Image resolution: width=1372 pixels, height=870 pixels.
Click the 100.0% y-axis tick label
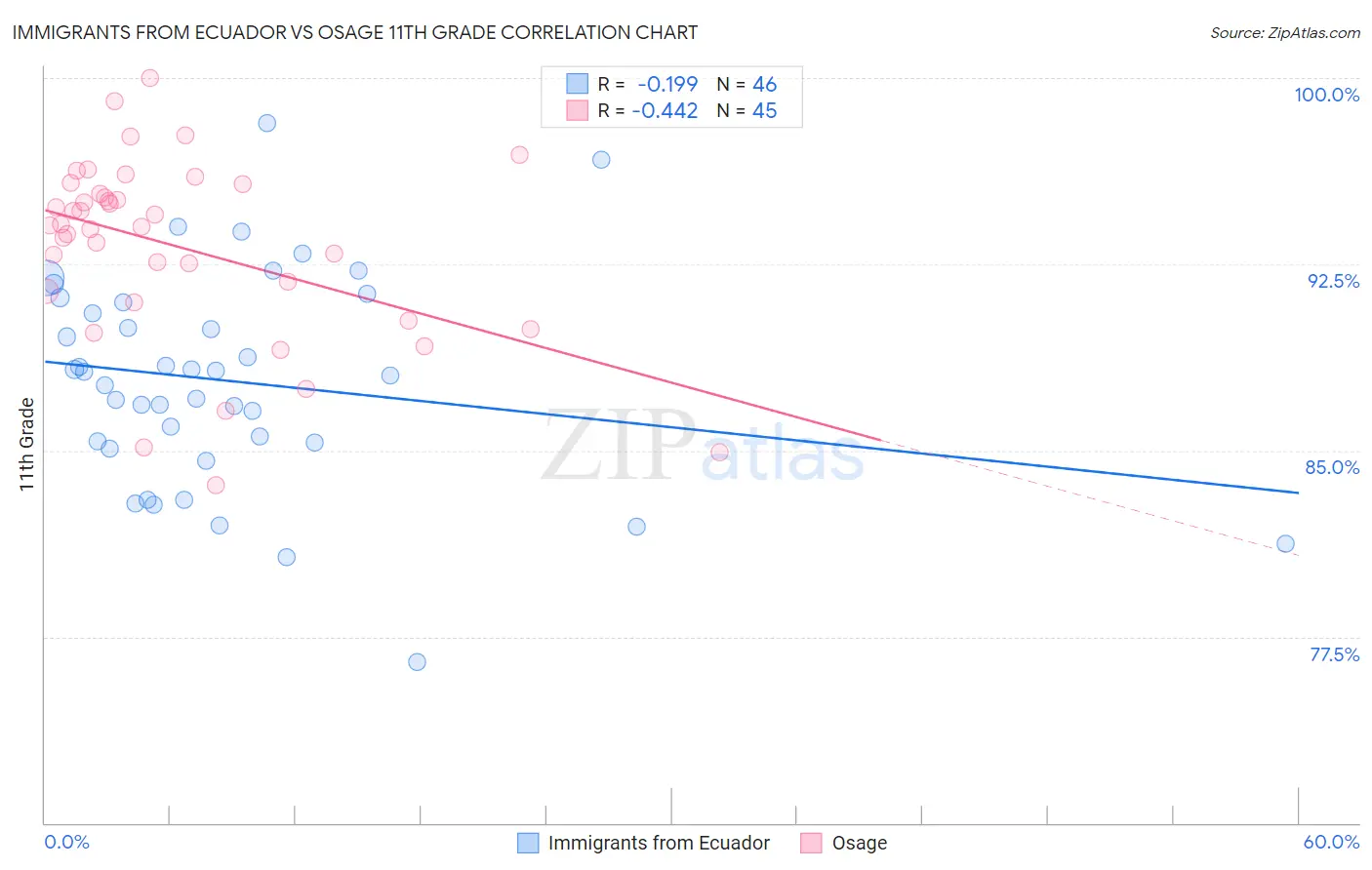tap(1327, 95)
